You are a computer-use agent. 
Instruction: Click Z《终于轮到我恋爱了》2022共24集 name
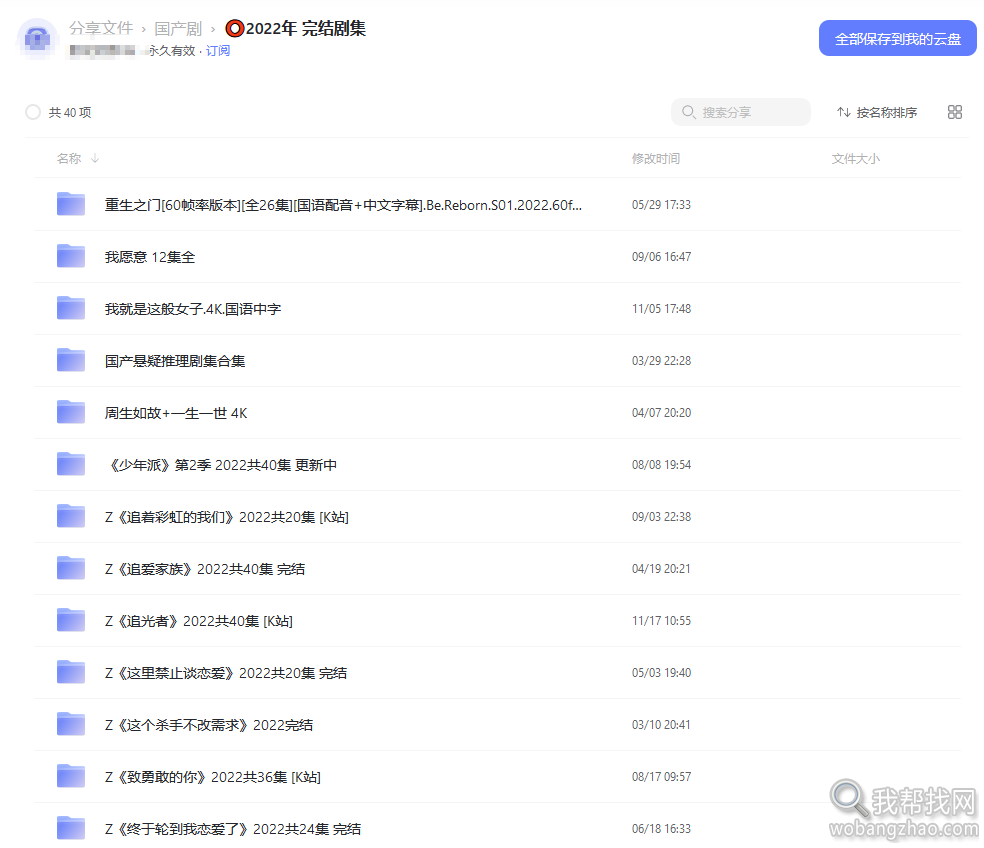coord(233,829)
